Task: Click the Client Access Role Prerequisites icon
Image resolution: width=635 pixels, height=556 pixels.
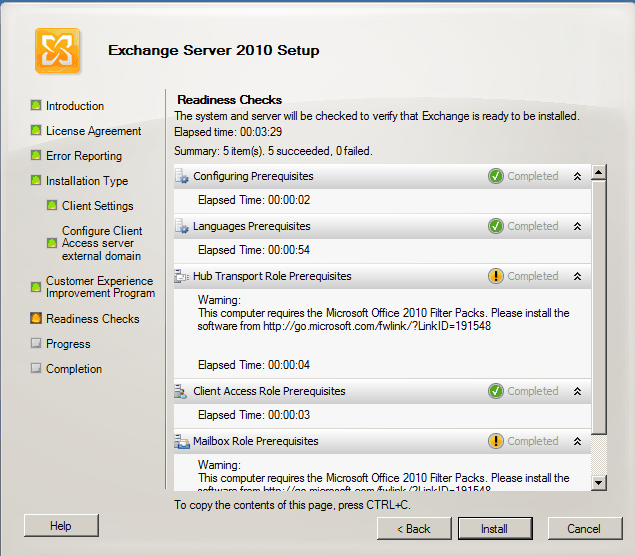Action: [181, 391]
